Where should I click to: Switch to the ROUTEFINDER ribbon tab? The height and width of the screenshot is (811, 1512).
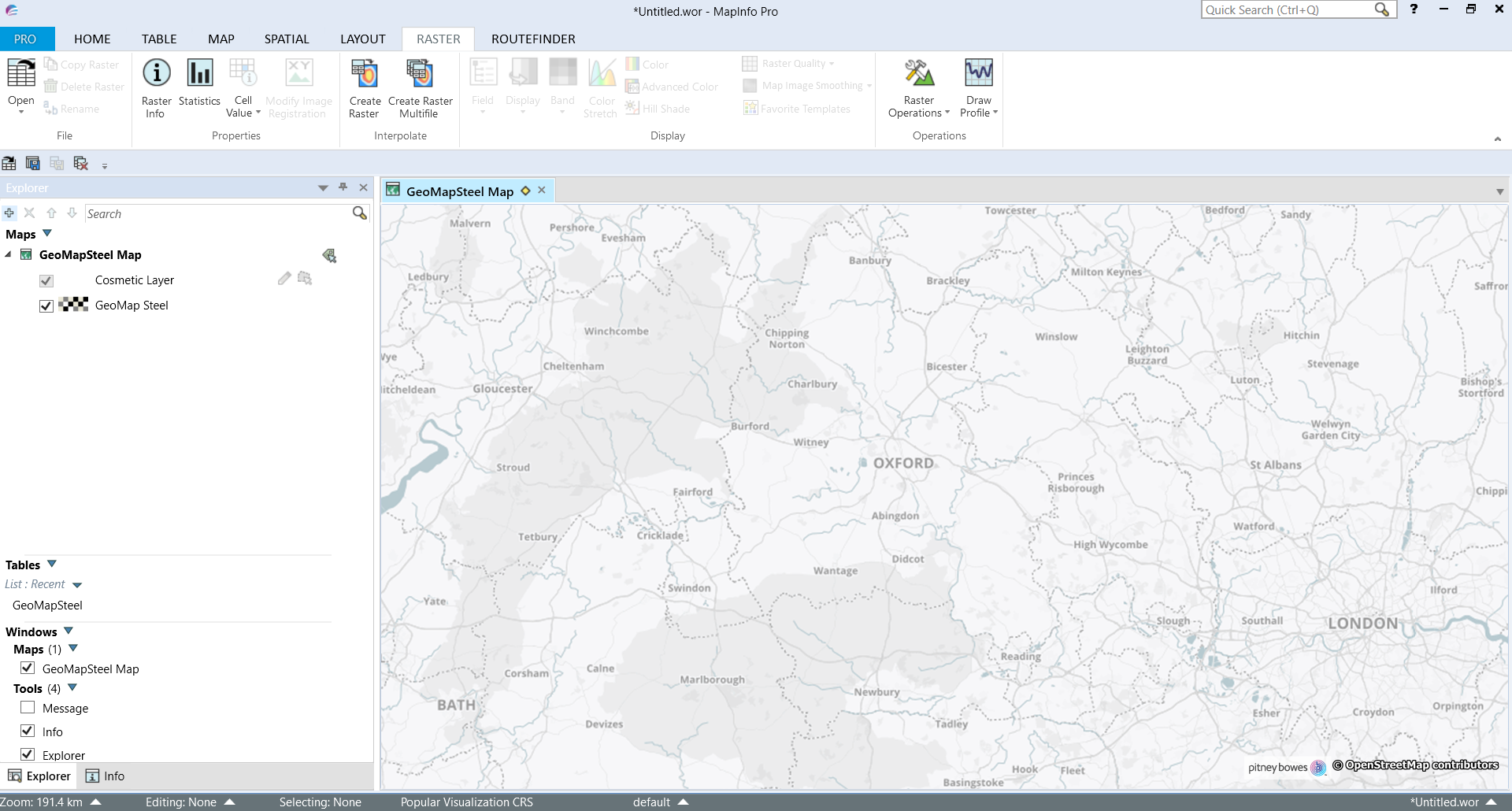coord(533,39)
